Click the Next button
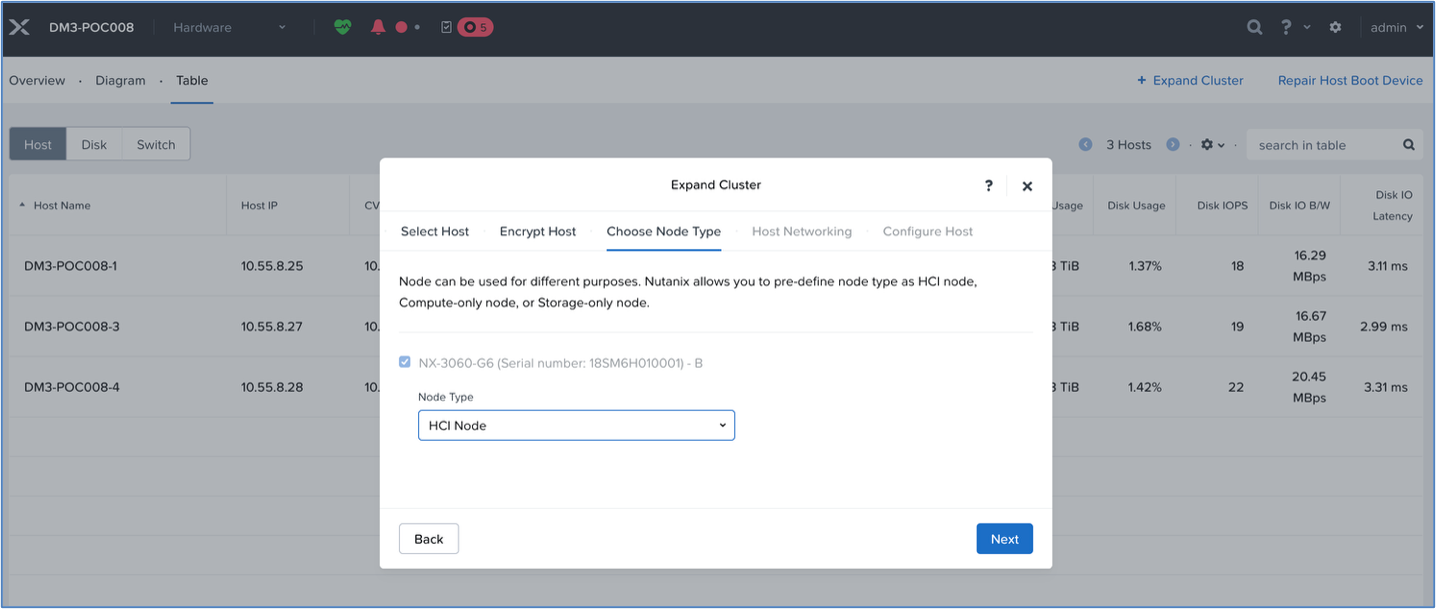1436x609 pixels. (1005, 539)
